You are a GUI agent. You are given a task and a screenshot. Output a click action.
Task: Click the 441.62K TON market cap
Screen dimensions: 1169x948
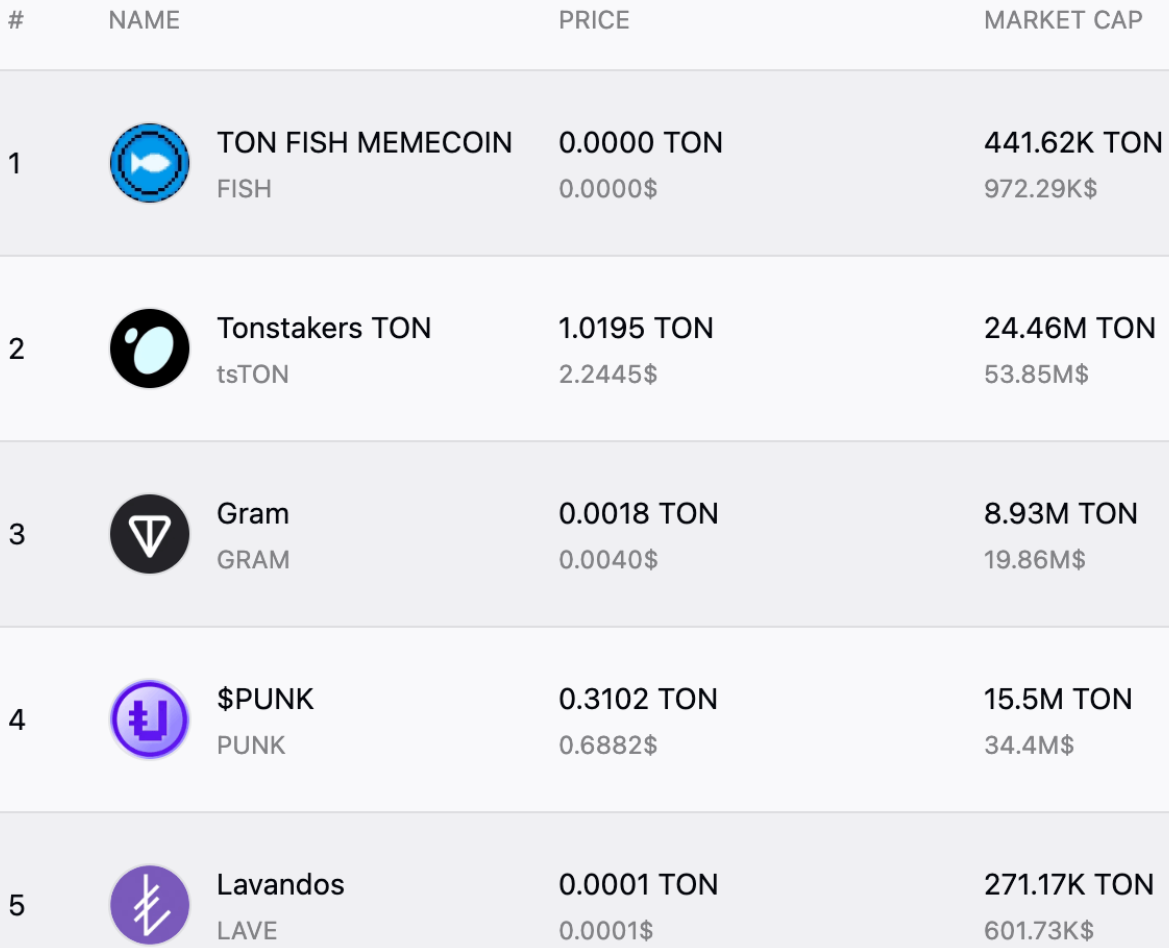point(1073,143)
